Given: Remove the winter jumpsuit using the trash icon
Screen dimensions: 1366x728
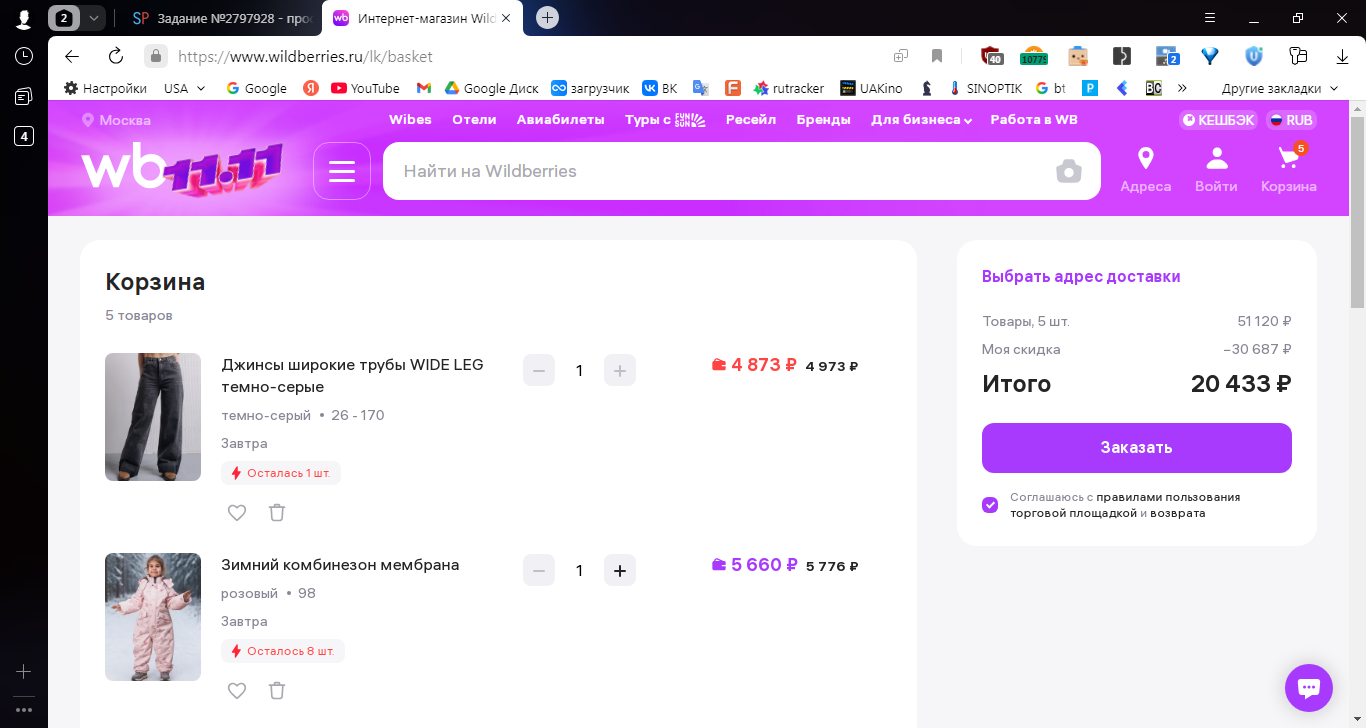Looking at the screenshot, I should pos(277,691).
